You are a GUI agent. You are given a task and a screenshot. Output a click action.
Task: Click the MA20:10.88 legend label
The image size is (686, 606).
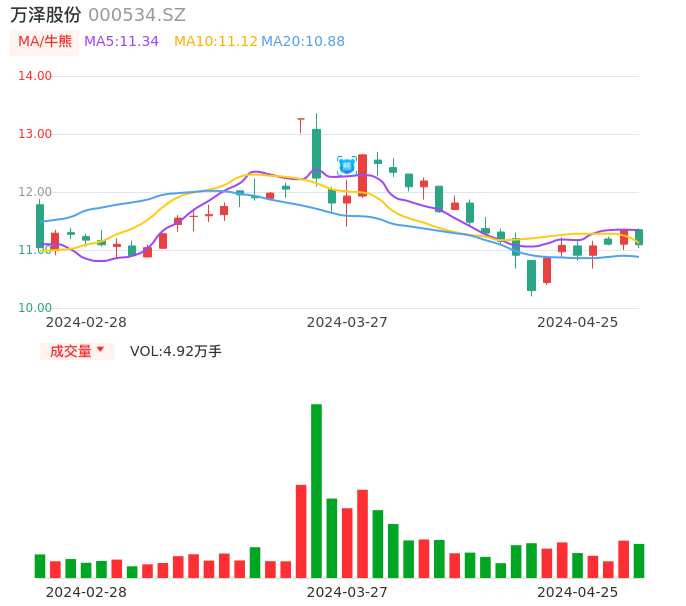point(303,42)
